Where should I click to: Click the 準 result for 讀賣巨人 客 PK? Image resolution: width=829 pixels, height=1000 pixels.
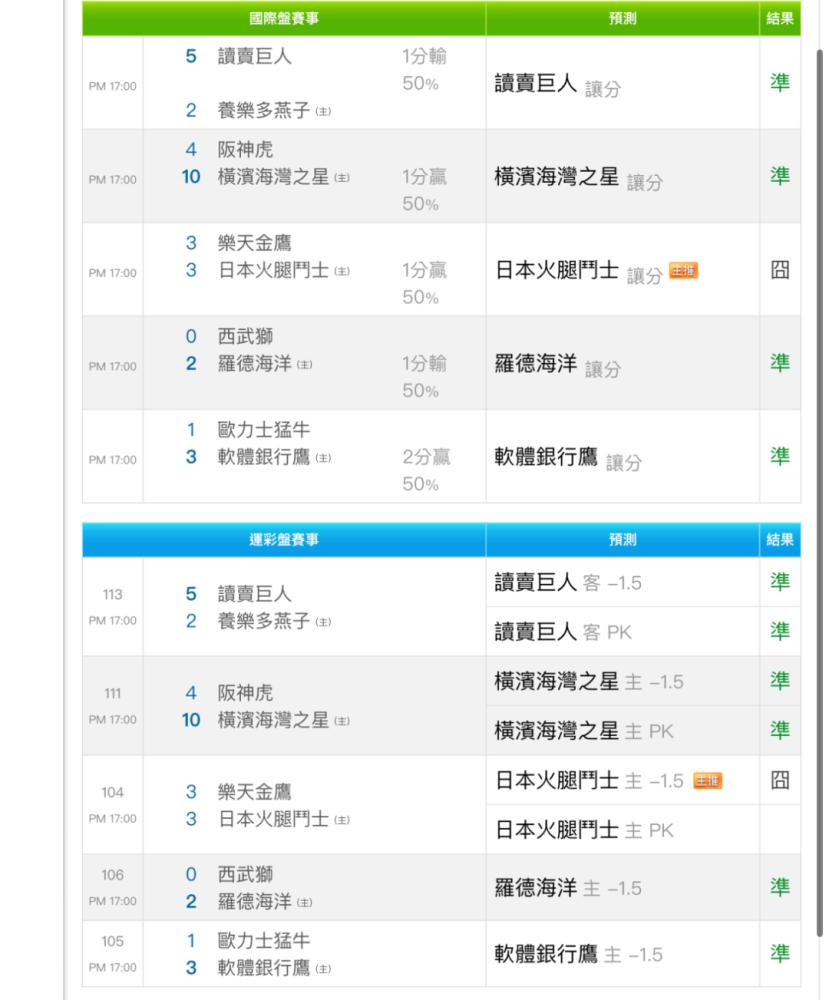pyautogui.click(x=780, y=631)
